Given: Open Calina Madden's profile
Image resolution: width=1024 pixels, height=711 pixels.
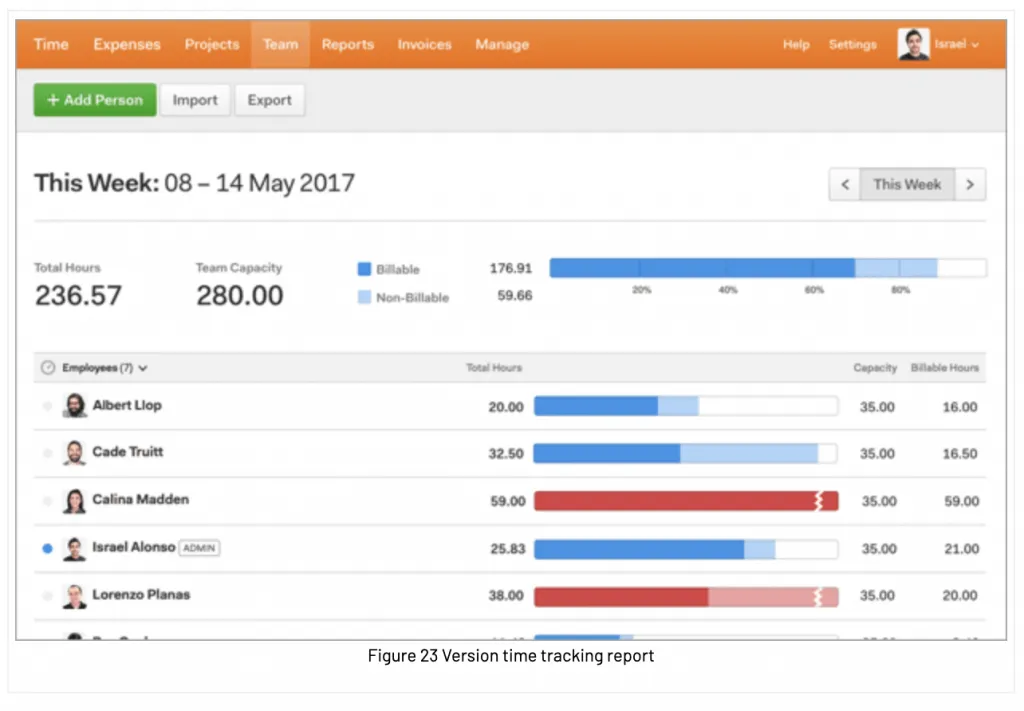Looking at the screenshot, I should click(140, 499).
